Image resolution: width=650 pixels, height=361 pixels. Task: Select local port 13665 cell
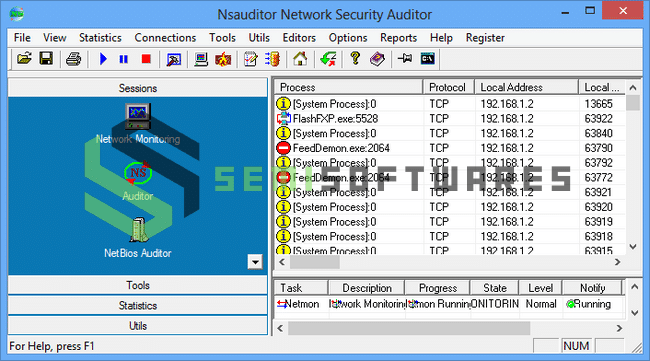coord(599,104)
